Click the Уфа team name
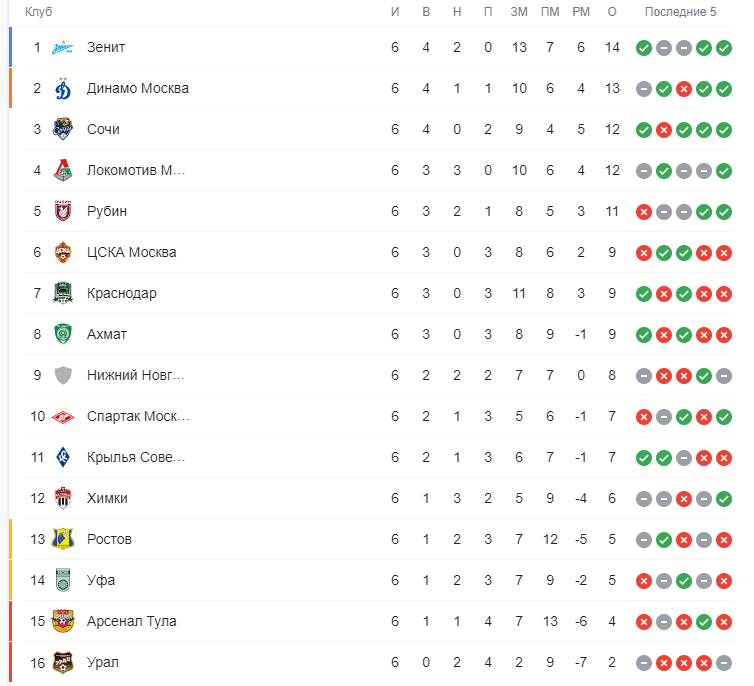Viewport: 754px width, 686px height. point(101,580)
